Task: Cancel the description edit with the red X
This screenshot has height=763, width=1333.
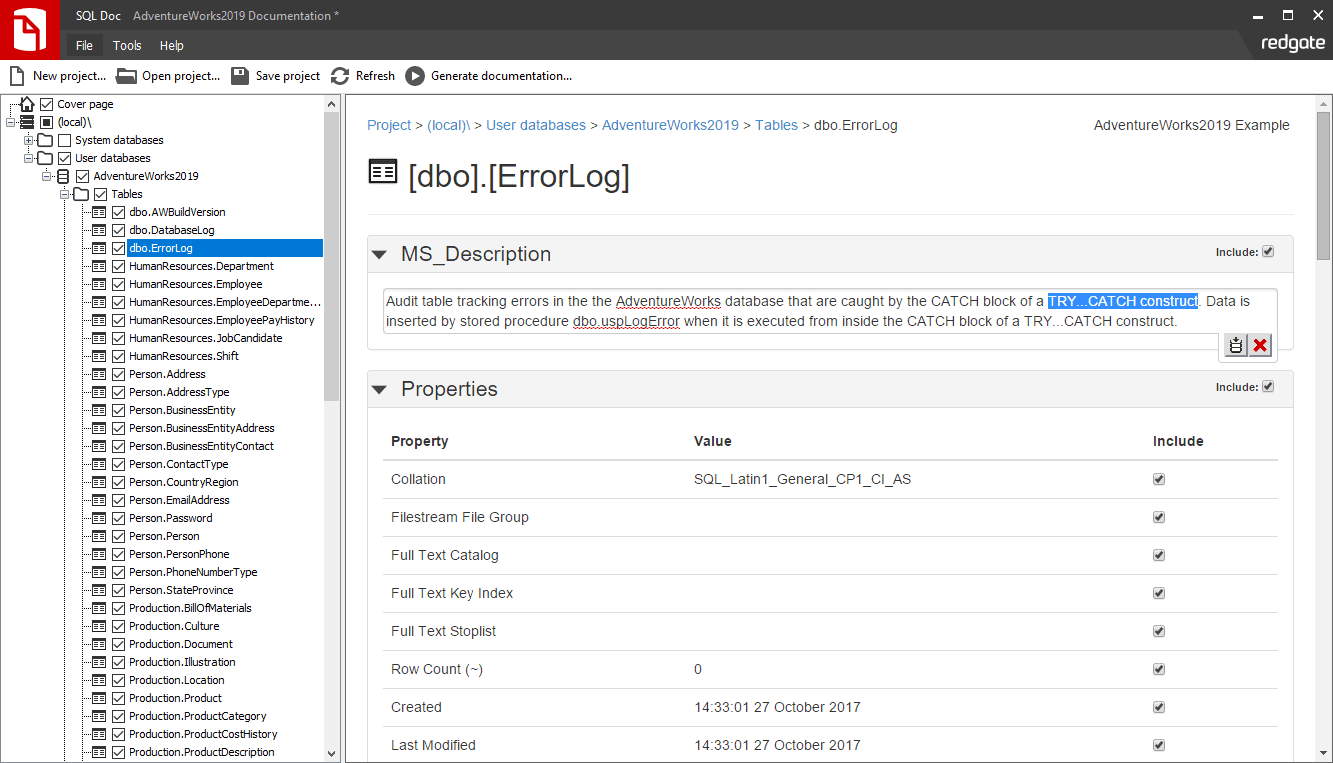Action: pyautogui.click(x=1260, y=344)
